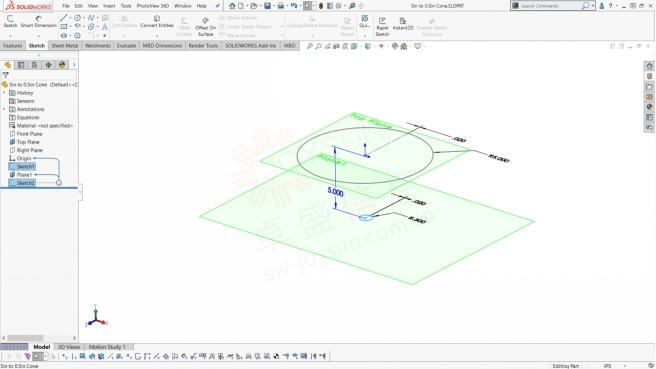
Task: Switch to the Motion Study 1 tab
Action: coord(107,347)
